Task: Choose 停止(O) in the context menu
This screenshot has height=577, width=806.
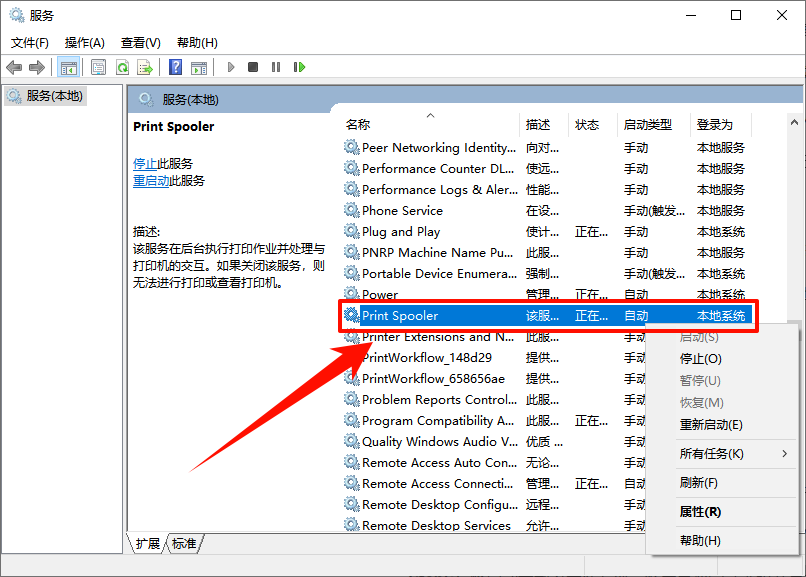Action: 700,359
